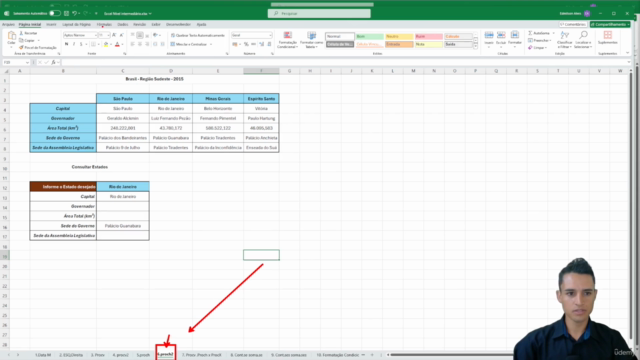
Task: Click the Save disk icon in title bar
Action: tap(66, 13)
